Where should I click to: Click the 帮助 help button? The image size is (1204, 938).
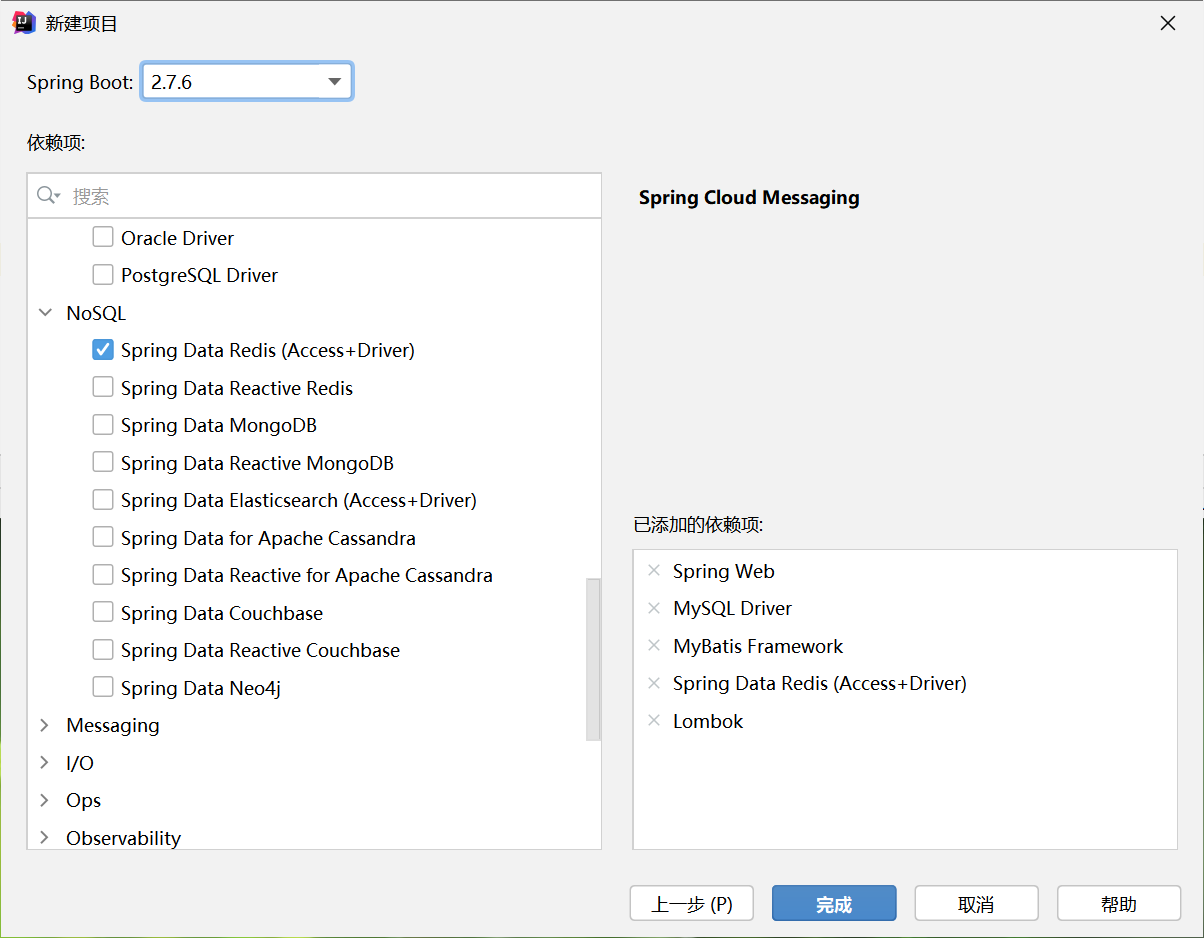click(x=1119, y=904)
